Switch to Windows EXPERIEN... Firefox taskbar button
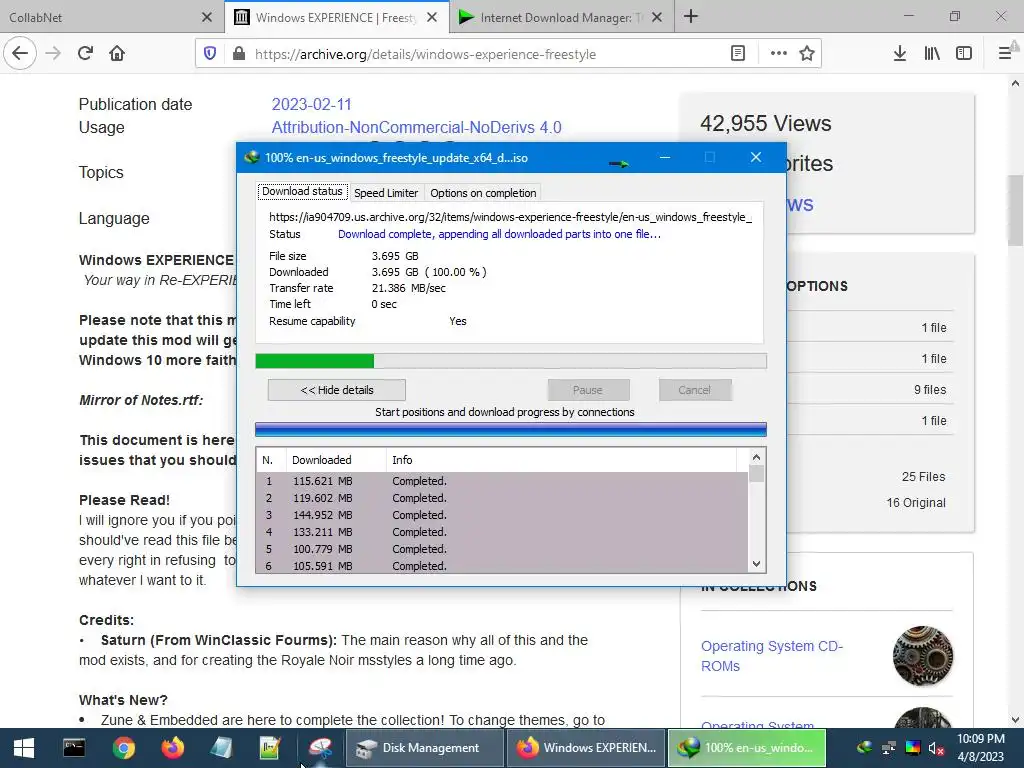Viewport: 1024px width, 768px height. (x=586, y=748)
